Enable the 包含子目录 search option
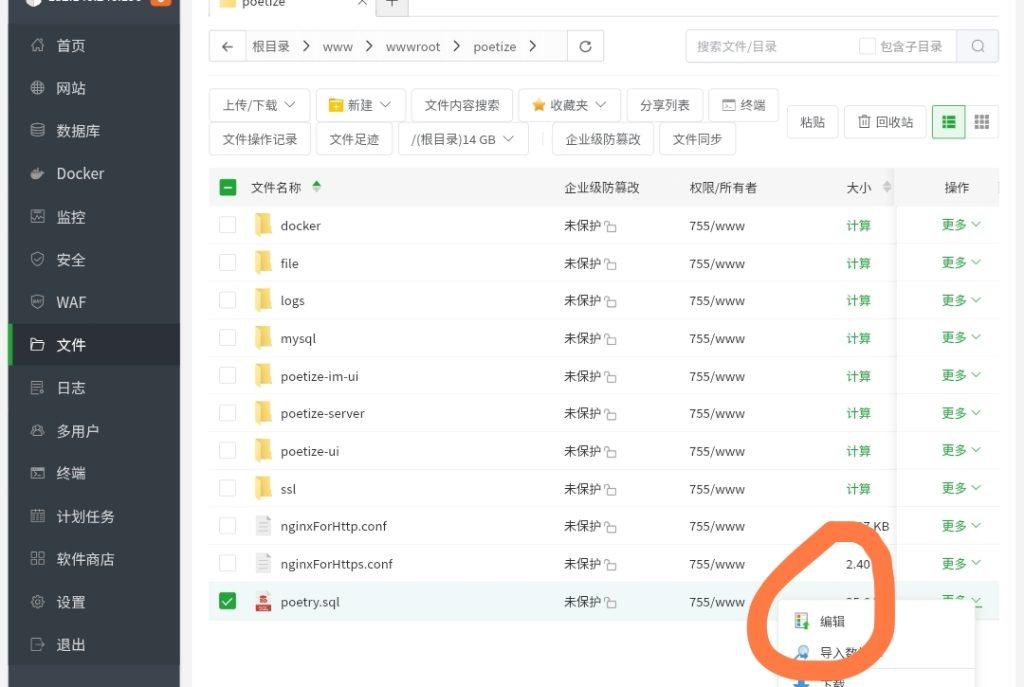This screenshot has width=1024, height=687. 867,45
